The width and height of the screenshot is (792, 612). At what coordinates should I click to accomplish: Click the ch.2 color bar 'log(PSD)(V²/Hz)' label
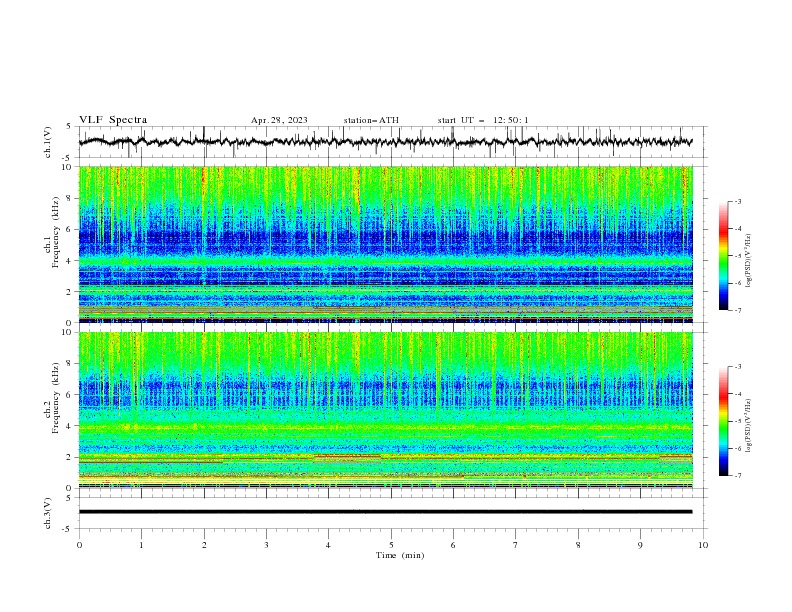[x=748, y=425]
